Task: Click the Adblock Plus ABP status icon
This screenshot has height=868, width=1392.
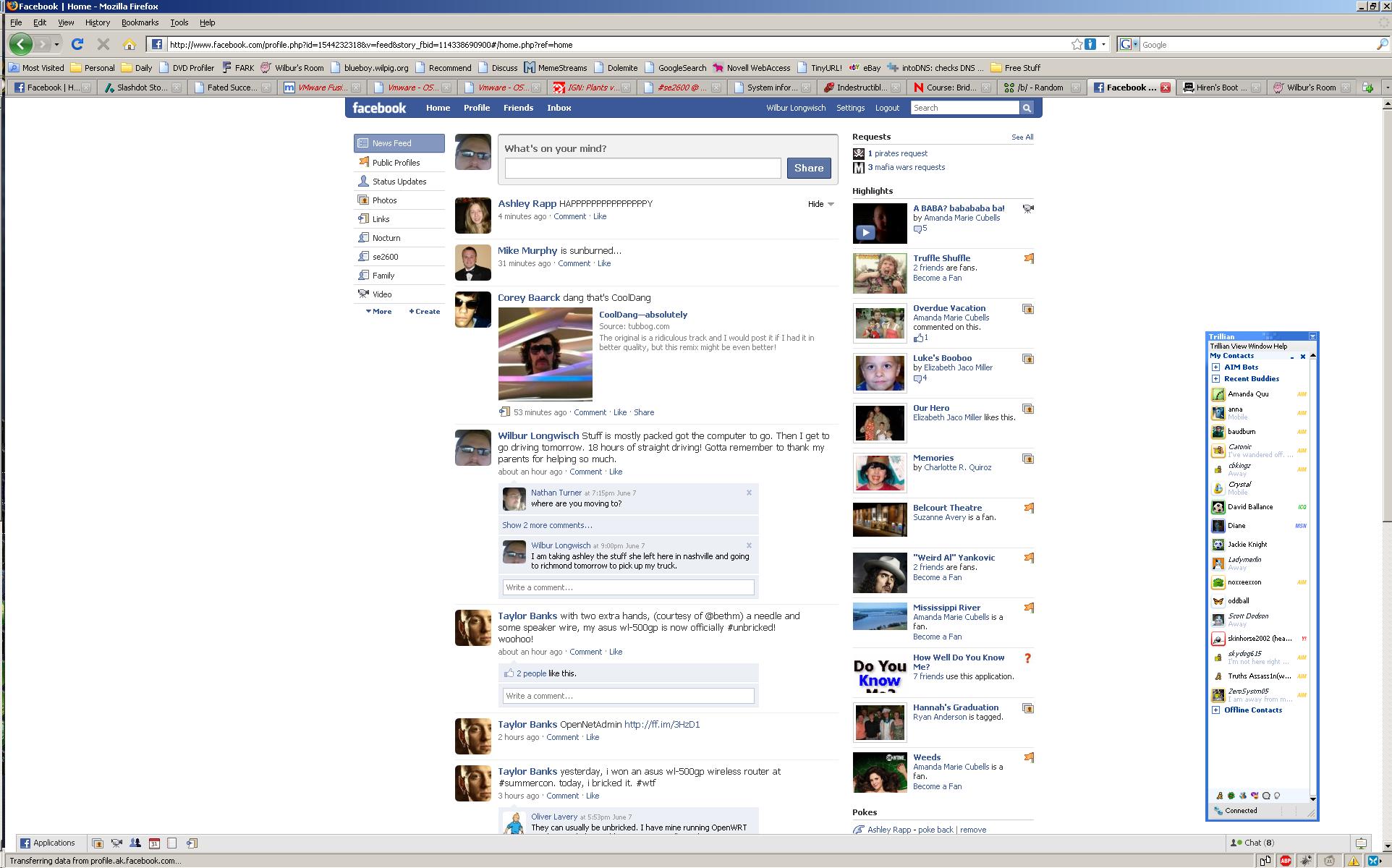Action: tap(1286, 861)
